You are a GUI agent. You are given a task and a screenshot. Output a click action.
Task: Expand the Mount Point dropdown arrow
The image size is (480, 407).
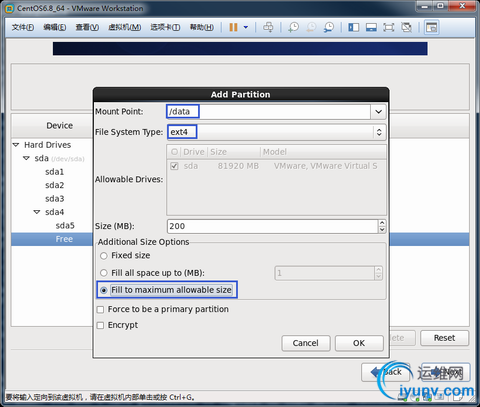point(378,112)
